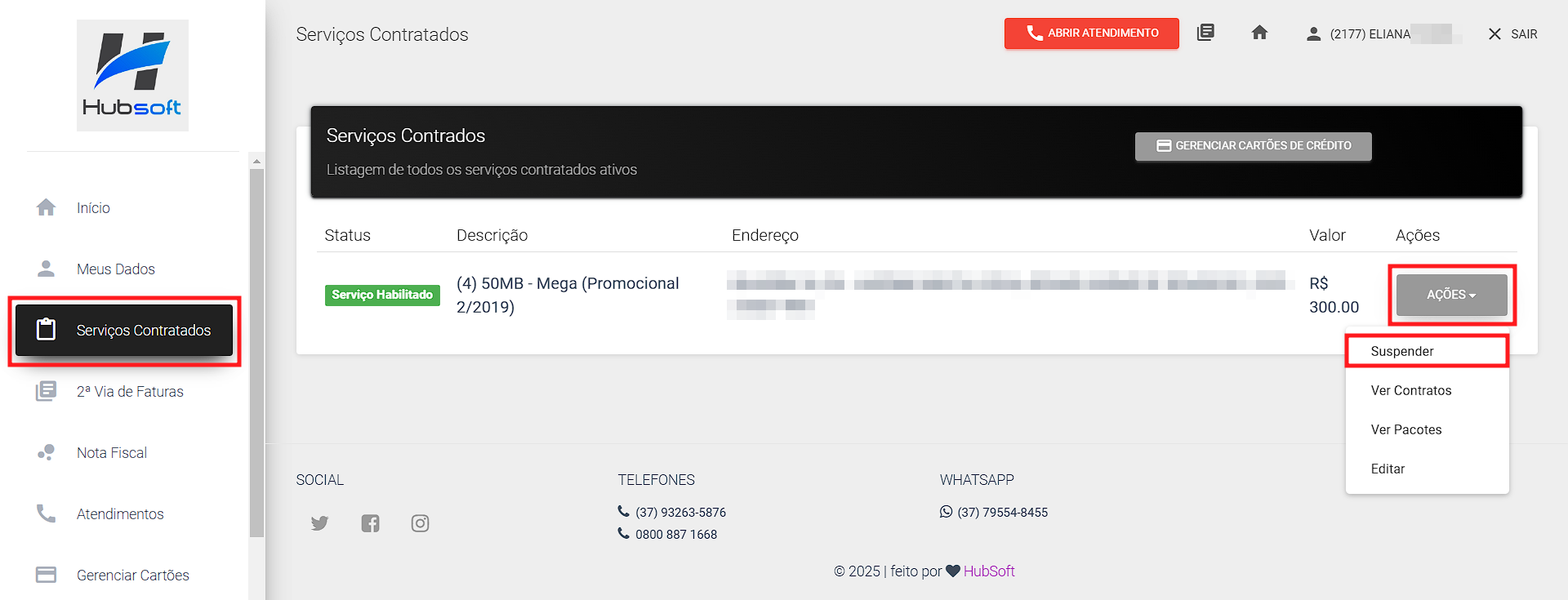The width and height of the screenshot is (1568, 600).
Task: Click SAIR to log out
Action: pyautogui.click(x=1512, y=33)
